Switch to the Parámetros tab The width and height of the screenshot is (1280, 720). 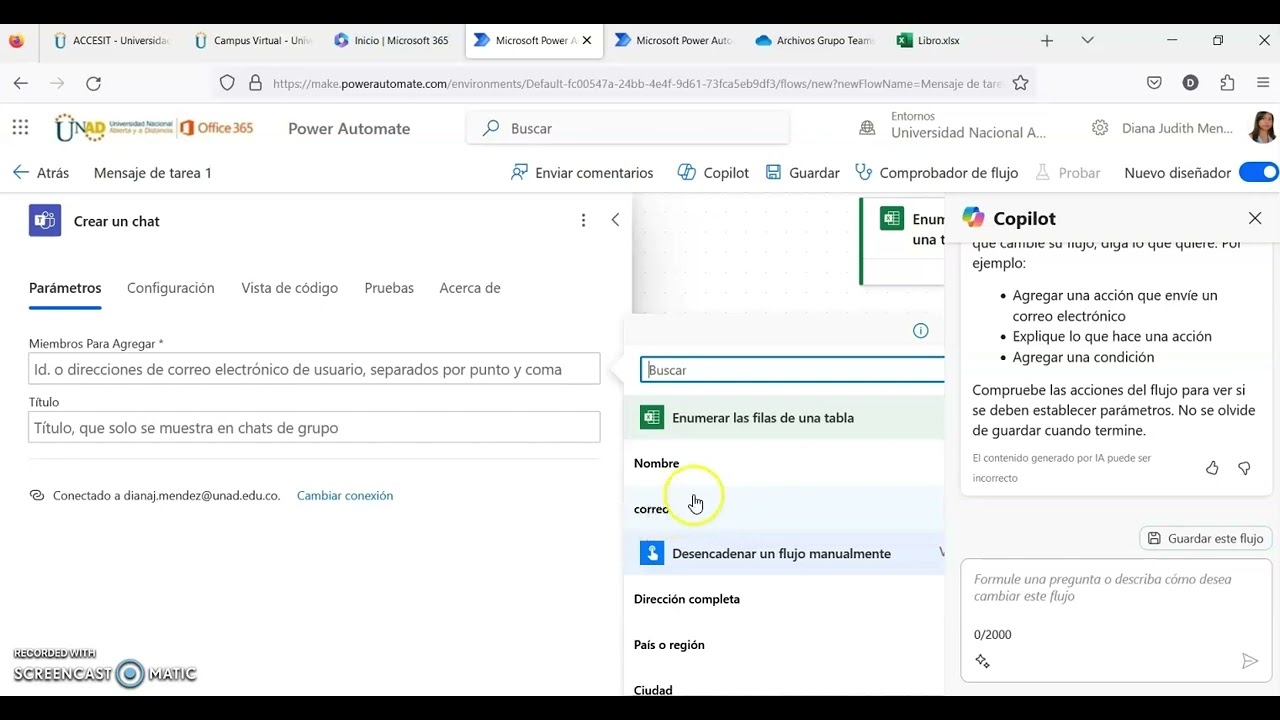tap(65, 288)
